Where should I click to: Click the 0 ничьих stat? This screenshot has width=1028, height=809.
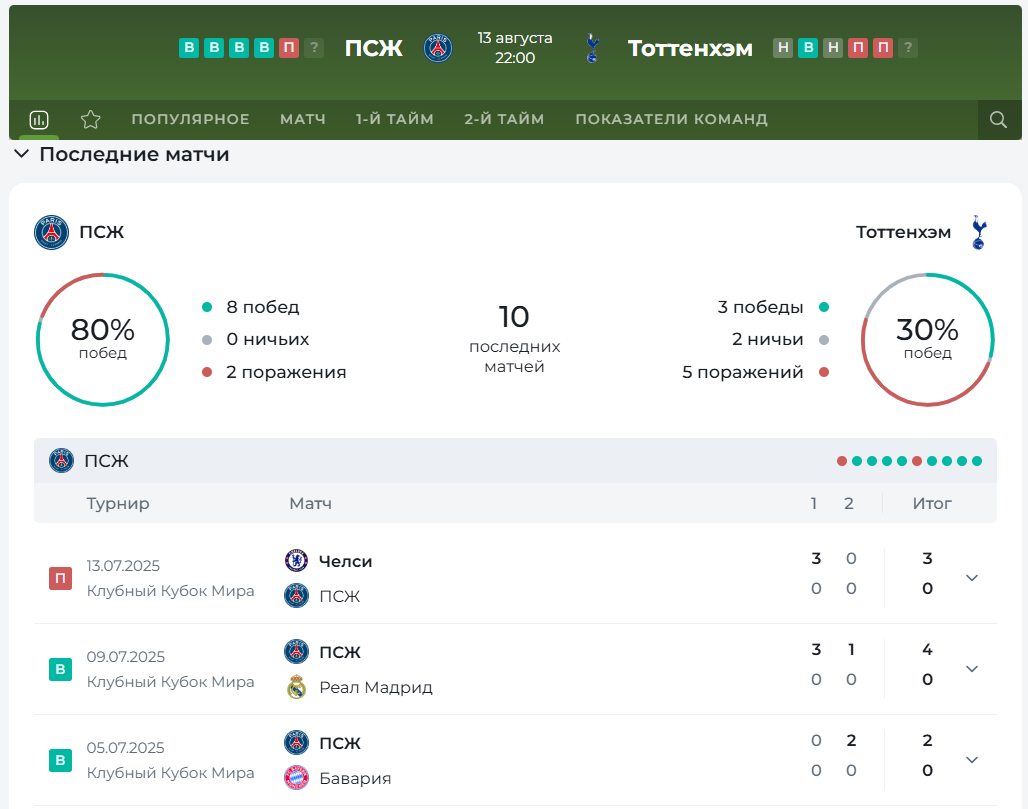[x=267, y=340]
